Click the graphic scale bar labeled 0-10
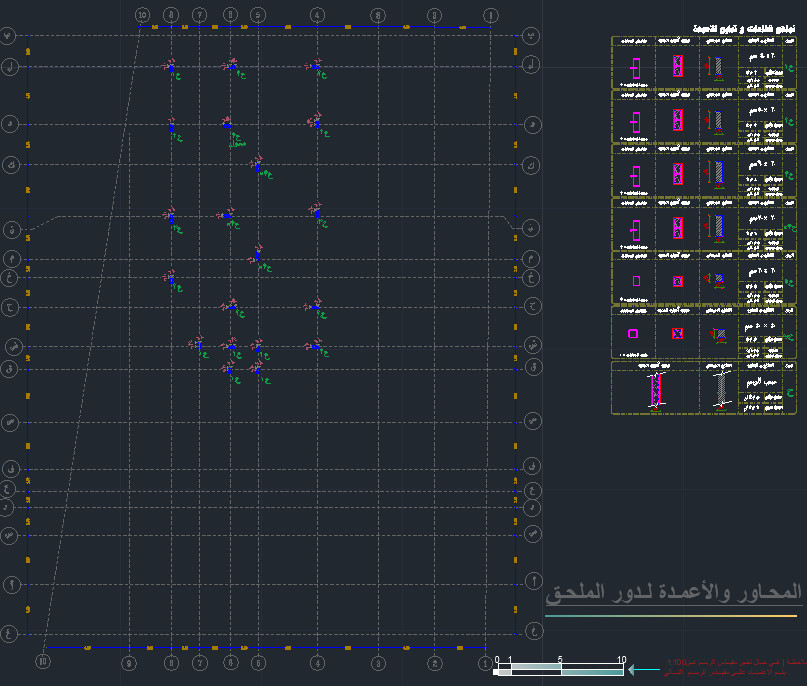The height and width of the screenshot is (686, 807). (560, 671)
